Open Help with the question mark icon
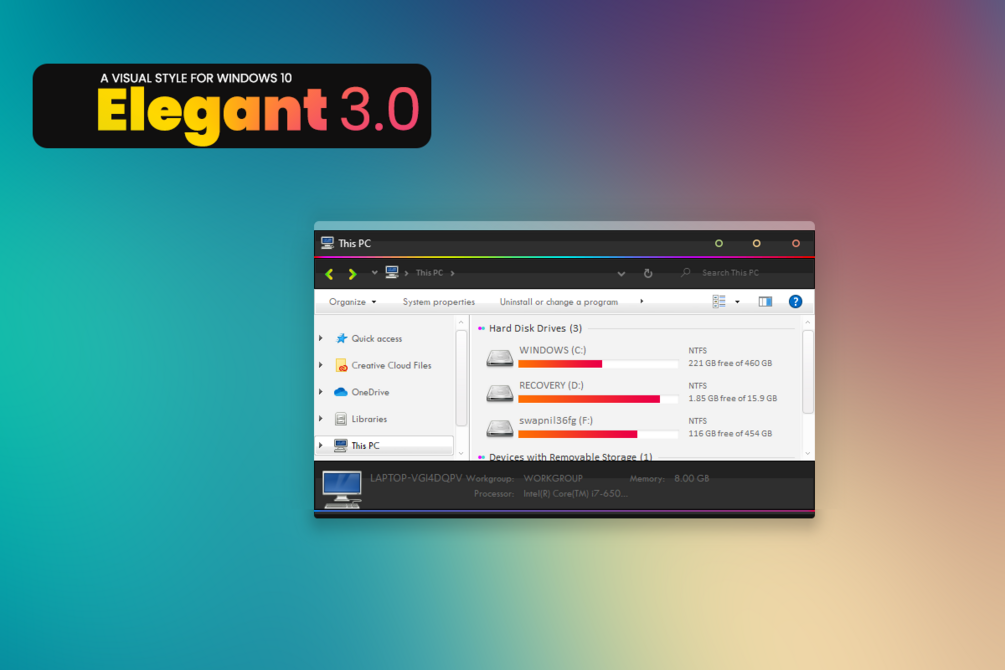Image resolution: width=1005 pixels, height=670 pixels. point(795,301)
